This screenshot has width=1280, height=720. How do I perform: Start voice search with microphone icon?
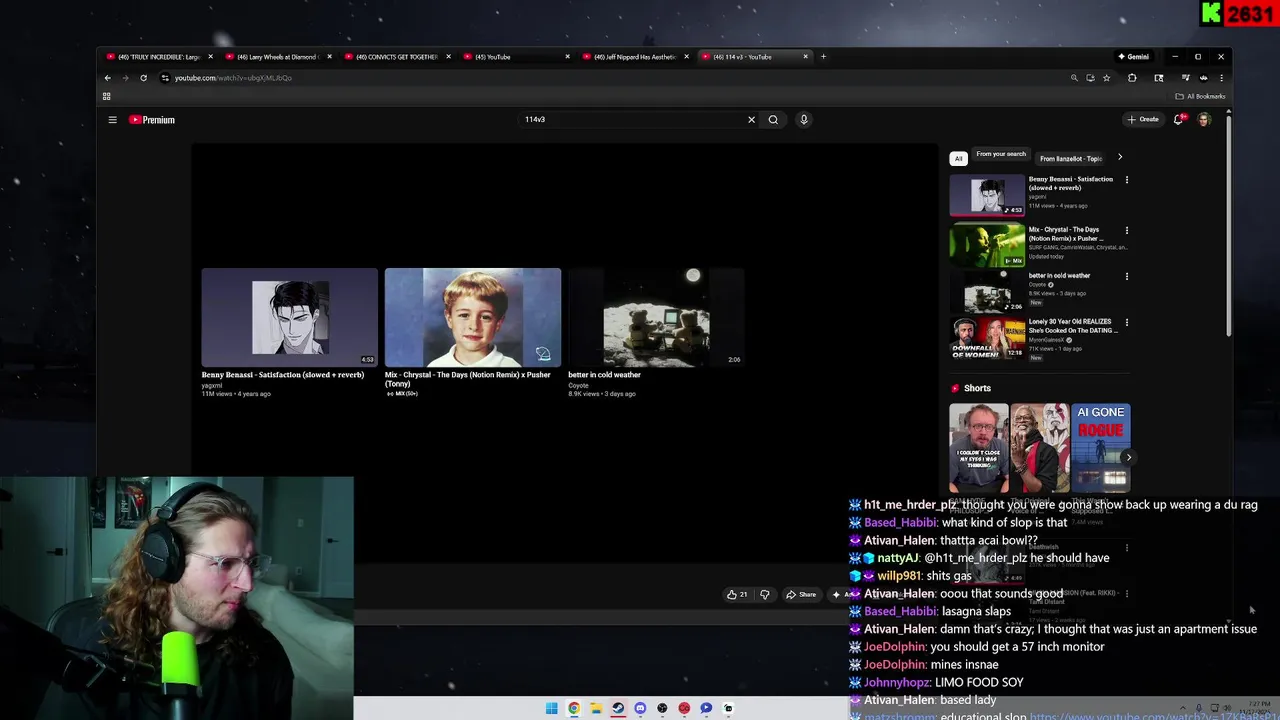tap(803, 120)
